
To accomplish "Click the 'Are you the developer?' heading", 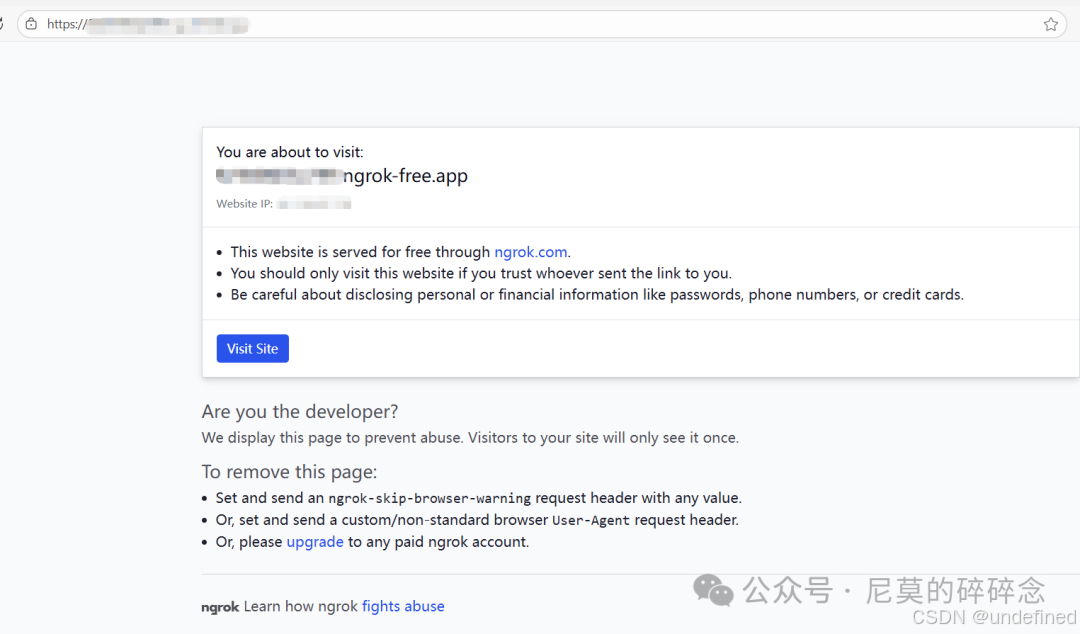I will [300, 411].
